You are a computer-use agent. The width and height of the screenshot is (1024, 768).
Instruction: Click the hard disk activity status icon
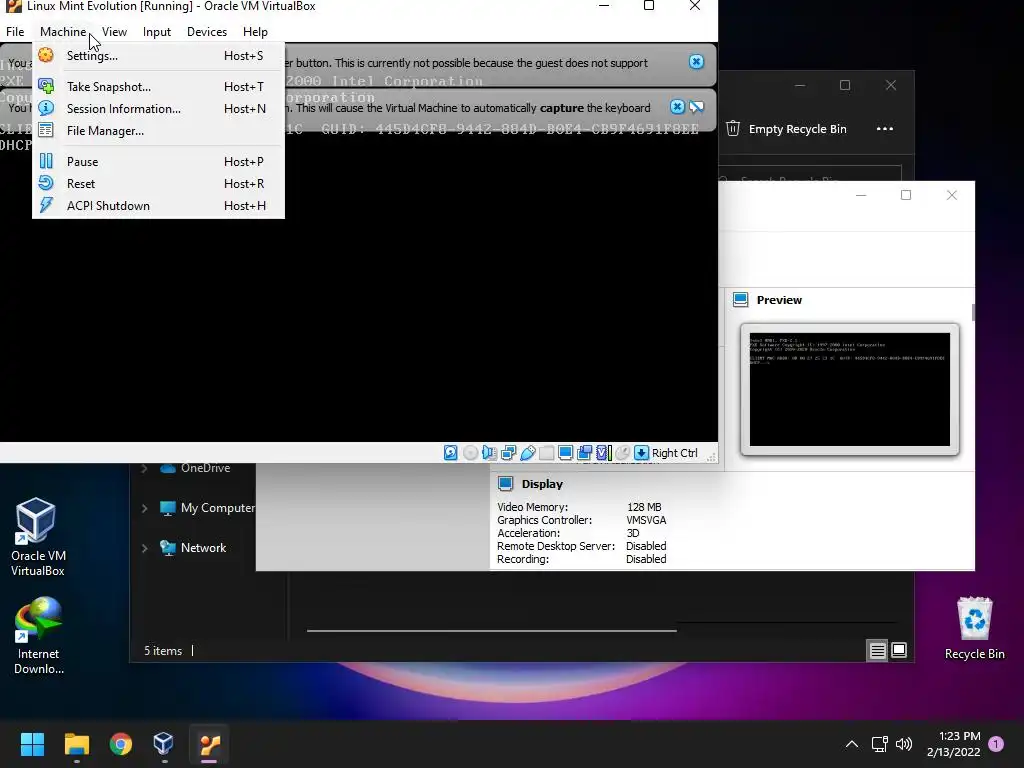[x=451, y=453]
